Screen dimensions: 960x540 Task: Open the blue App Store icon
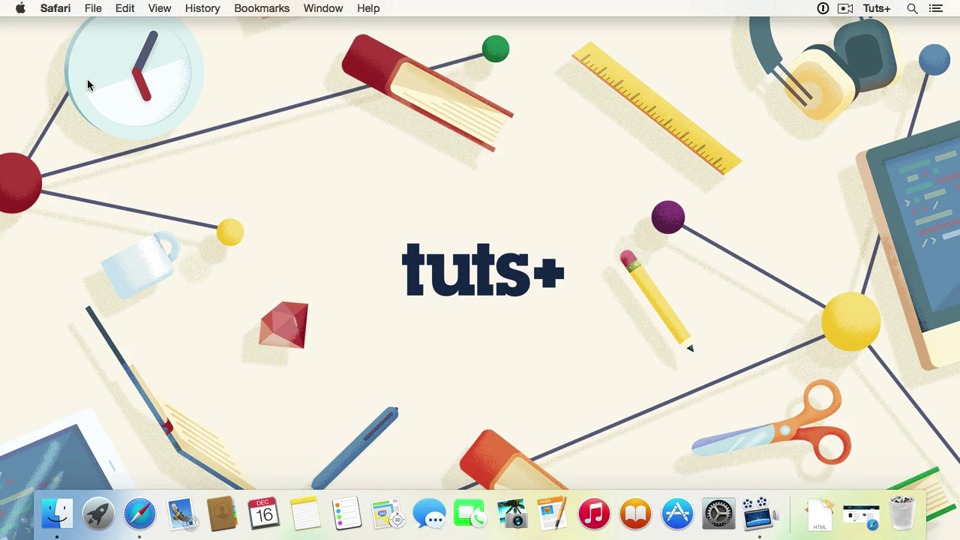click(x=677, y=513)
